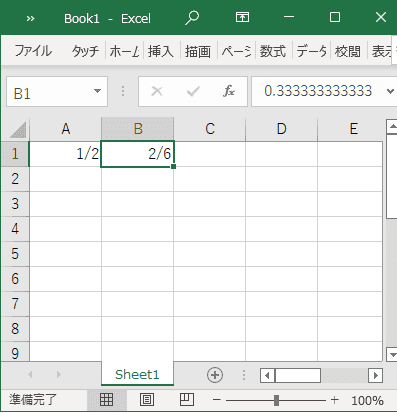Image resolution: width=397 pixels, height=413 pixels.
Task: Switch to Page Break Preview icon
Action: [187, 399]
